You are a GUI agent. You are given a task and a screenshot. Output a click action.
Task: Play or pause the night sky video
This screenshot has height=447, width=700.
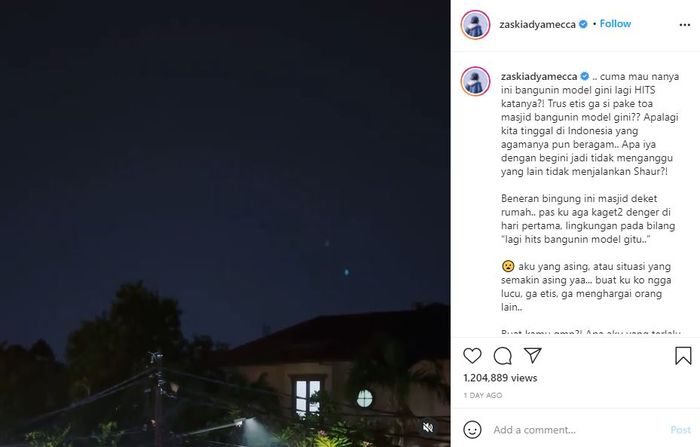point(225,223)
